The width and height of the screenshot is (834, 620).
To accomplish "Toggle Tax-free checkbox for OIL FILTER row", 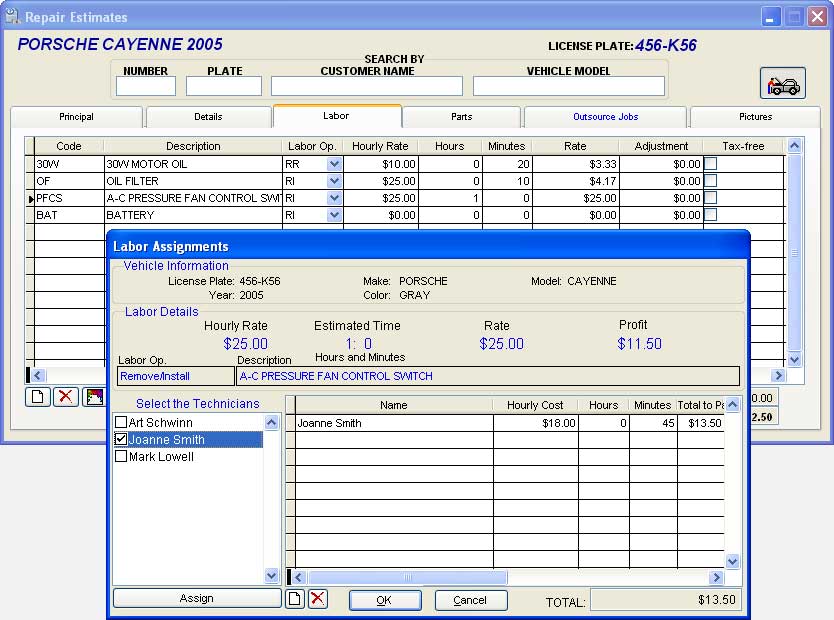I will pos(711,181).
